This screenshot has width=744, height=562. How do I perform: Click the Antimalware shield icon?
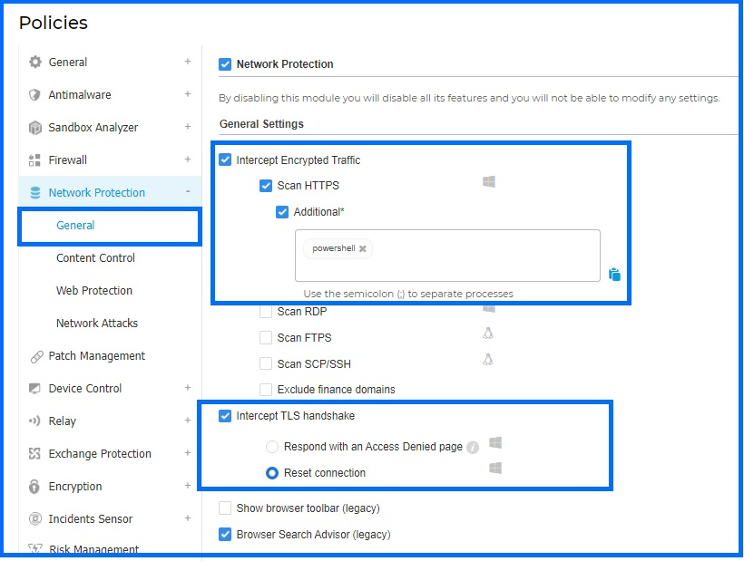[36, 95]
